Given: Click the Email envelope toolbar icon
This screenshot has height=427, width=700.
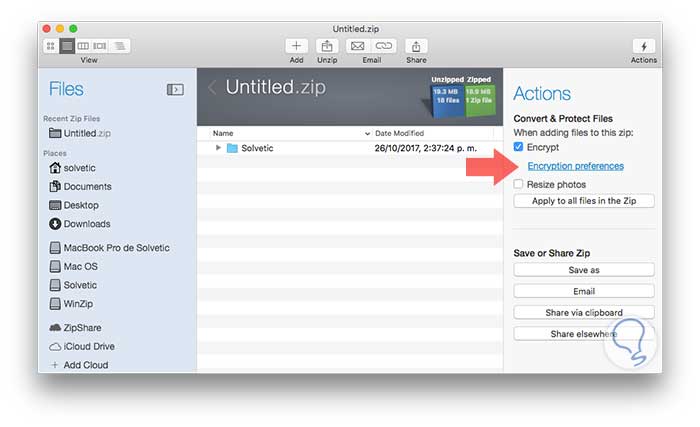Looking at the screenshot, I should tap(357, 46).
